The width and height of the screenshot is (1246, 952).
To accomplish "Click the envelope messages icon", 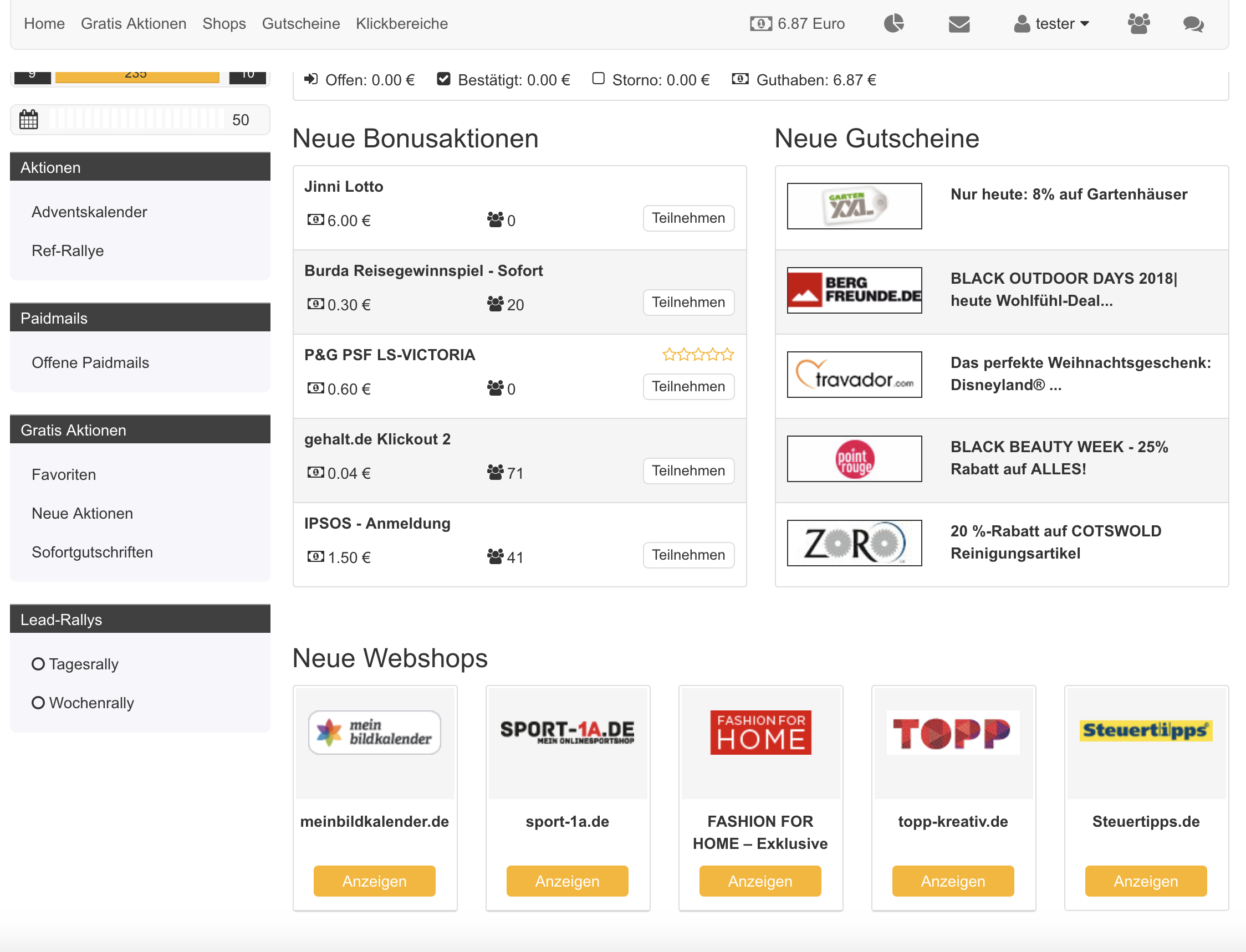I will (x=958, y=24).
